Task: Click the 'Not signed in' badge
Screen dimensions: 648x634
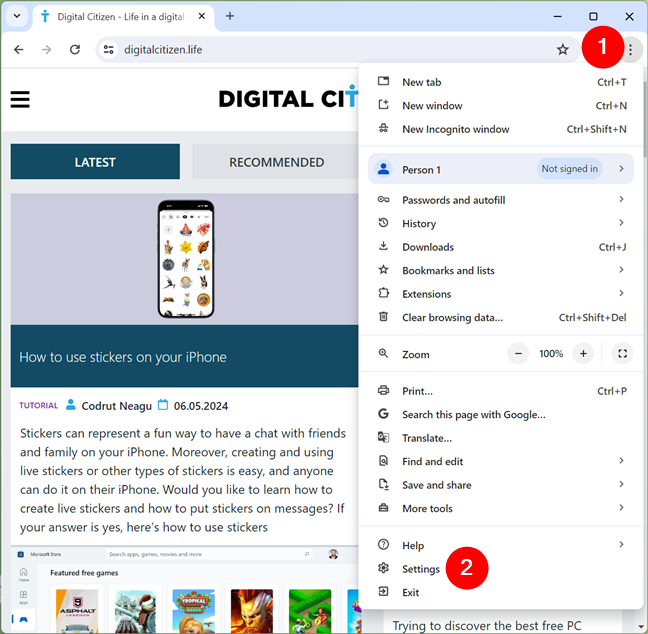Action: [x=569, y=169]
